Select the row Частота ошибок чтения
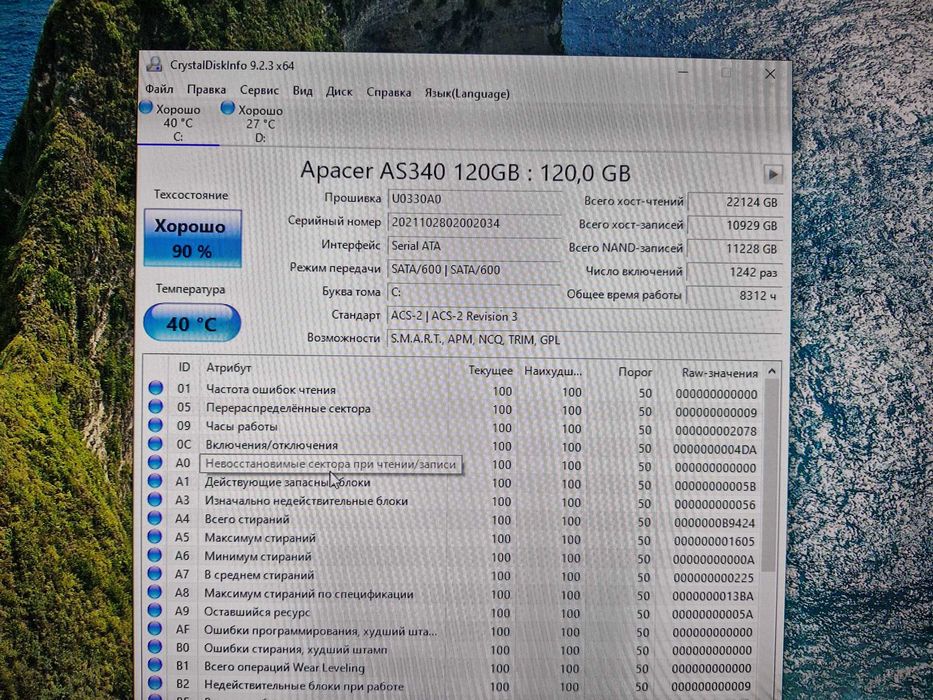 [453, 390]
